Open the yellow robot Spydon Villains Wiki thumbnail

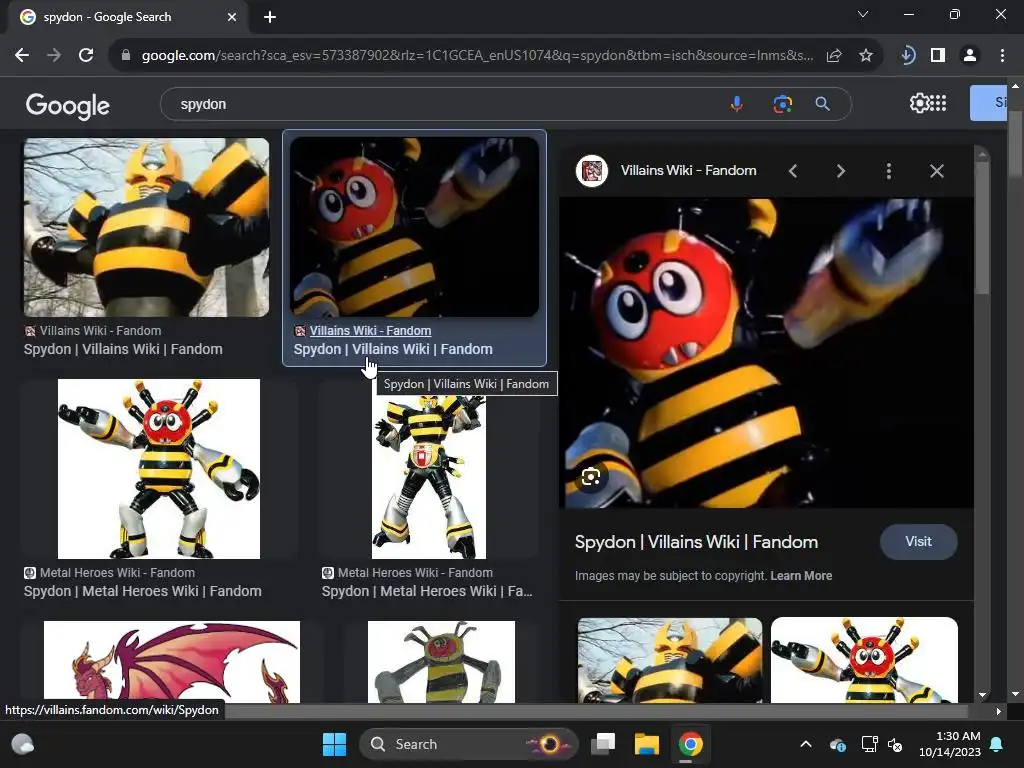click(146, 227)
